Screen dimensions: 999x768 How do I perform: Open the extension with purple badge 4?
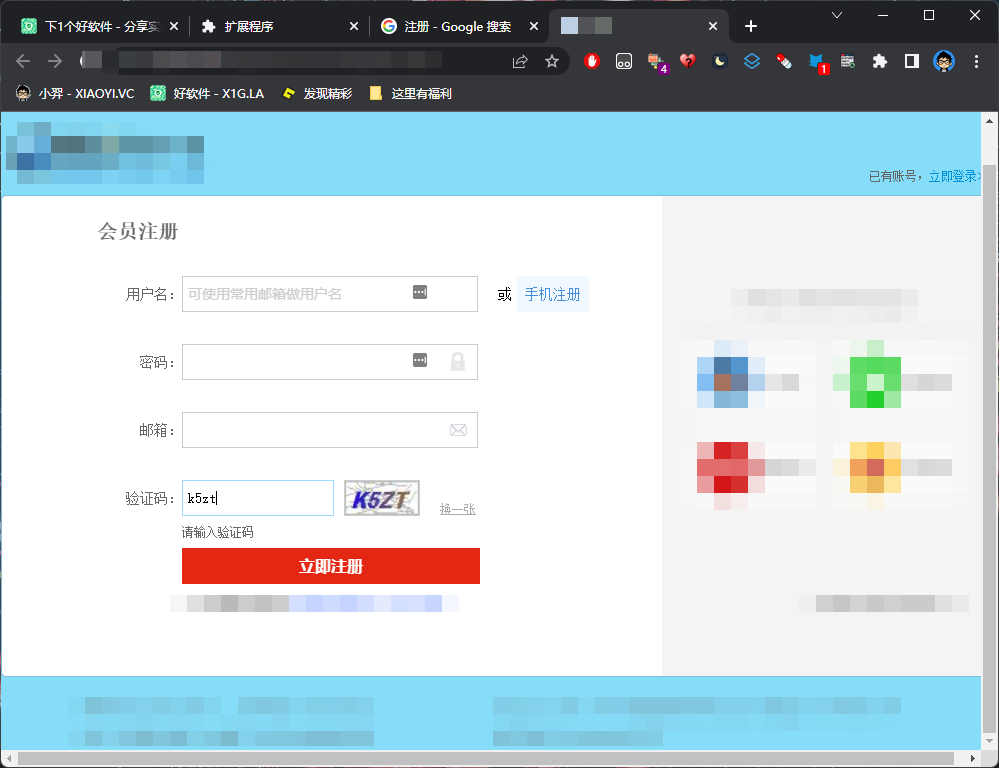[656, 62]
